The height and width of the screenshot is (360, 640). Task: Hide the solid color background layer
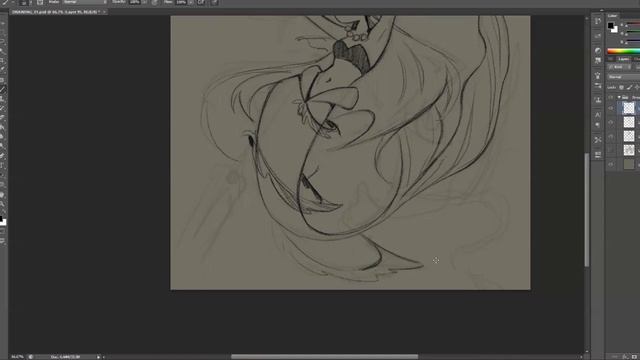(x=611, y=164)
